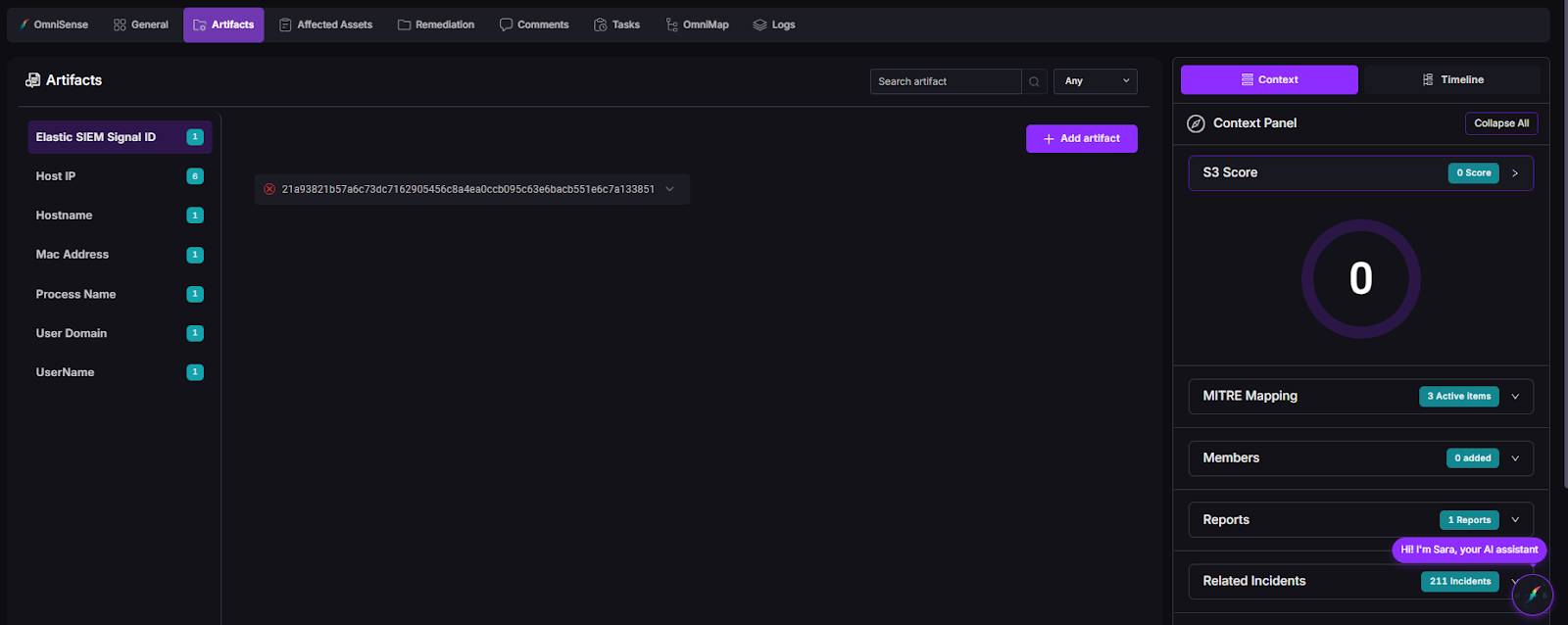This screenshot has height=625, width=1568.
Task: Click the OmniSense logo icon
Action: coord(24,24)
